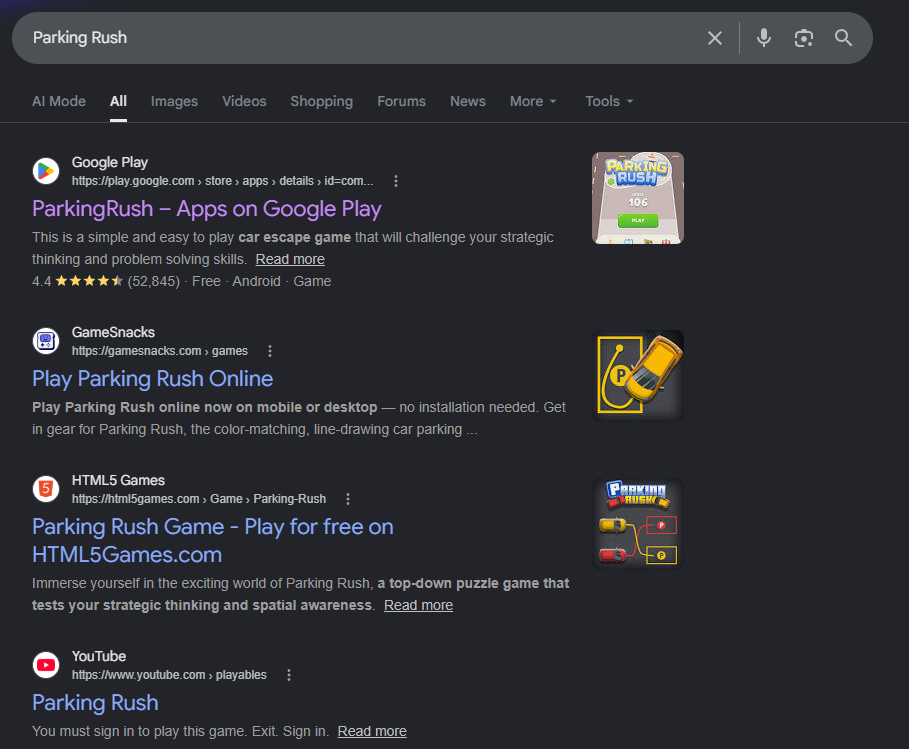Open the three-dot menu for GameSnacks result
909x749 pixels.
(270, 351)
